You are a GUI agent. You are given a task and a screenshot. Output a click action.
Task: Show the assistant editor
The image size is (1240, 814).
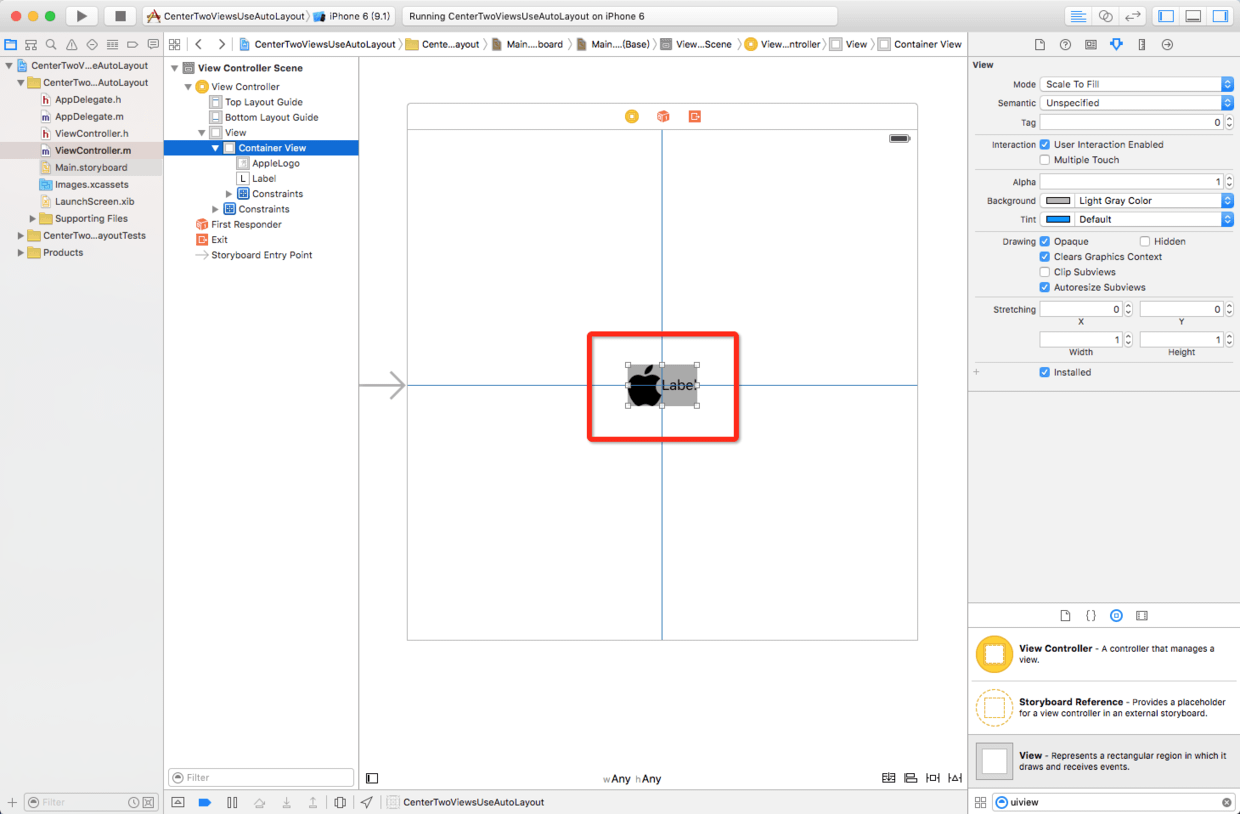(1105, 16)
